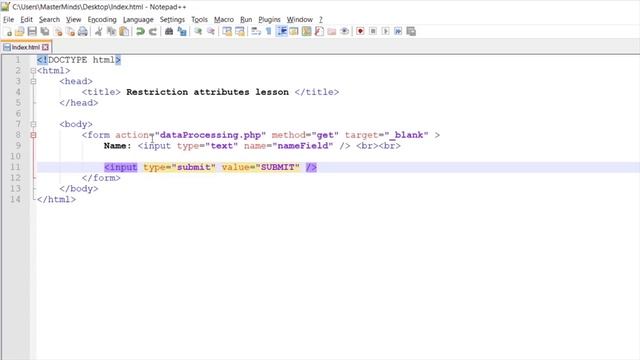Click the Close All documents toolbar icon

tap(70, 31)
